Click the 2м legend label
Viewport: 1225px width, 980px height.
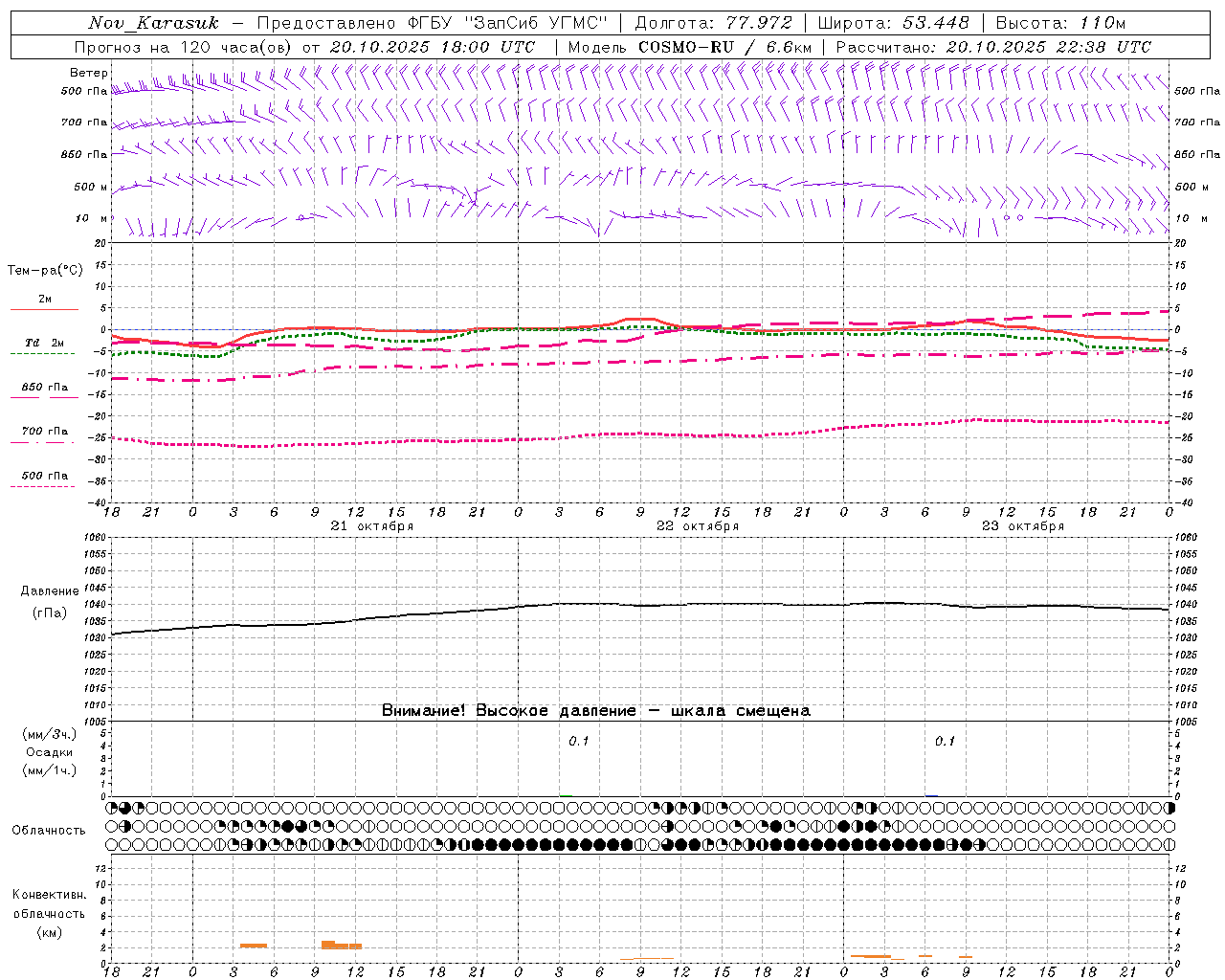tap(45, 300)
